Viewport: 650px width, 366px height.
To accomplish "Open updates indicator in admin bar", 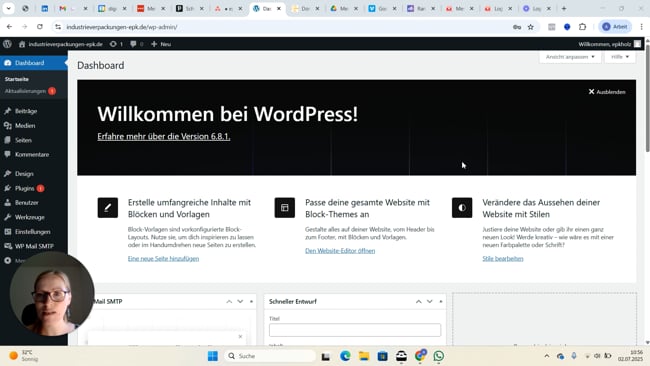I will pyautogui.click(x=116, y=44).
